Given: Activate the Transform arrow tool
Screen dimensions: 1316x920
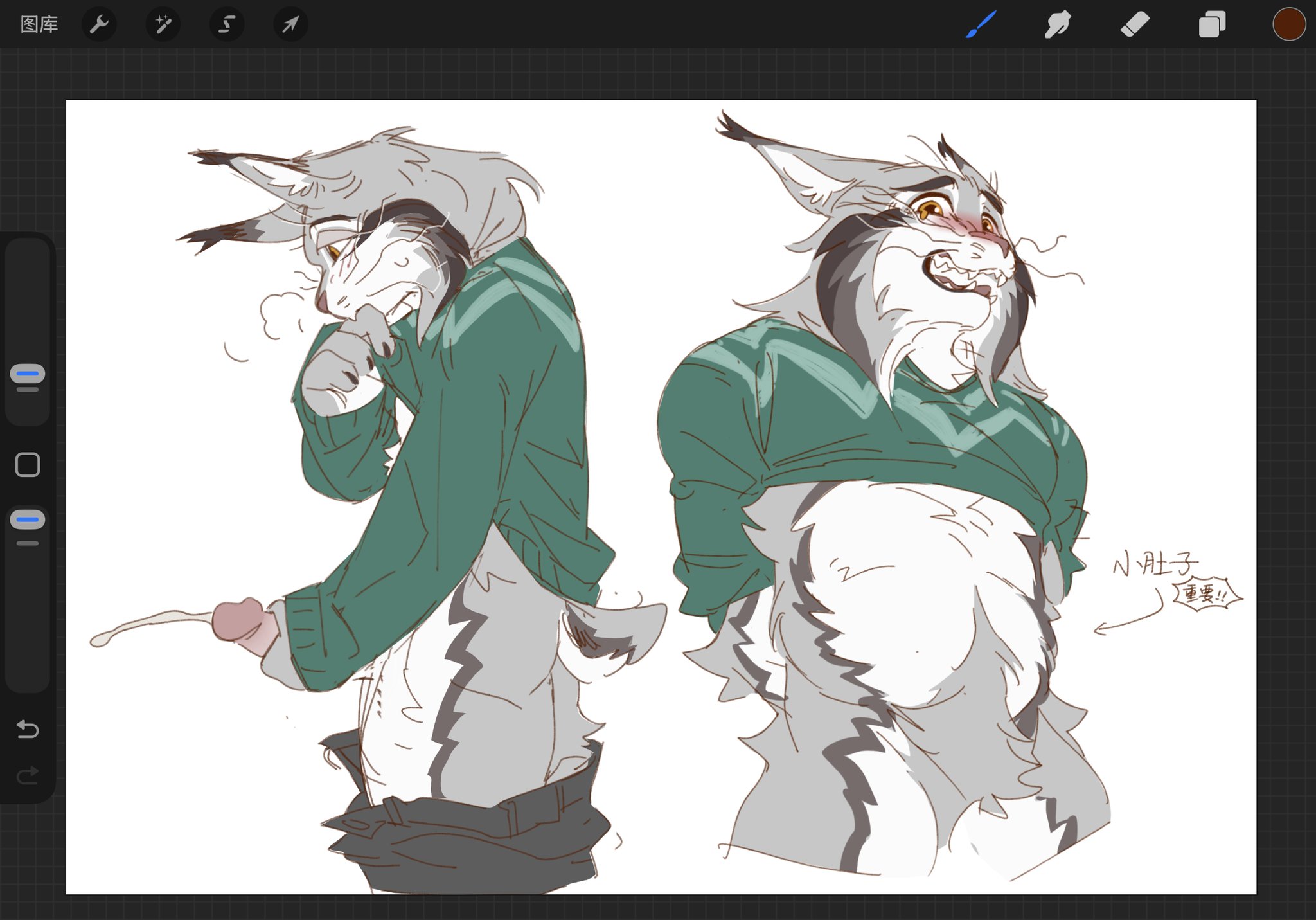Looking at the screenshot, I should 290,24.
